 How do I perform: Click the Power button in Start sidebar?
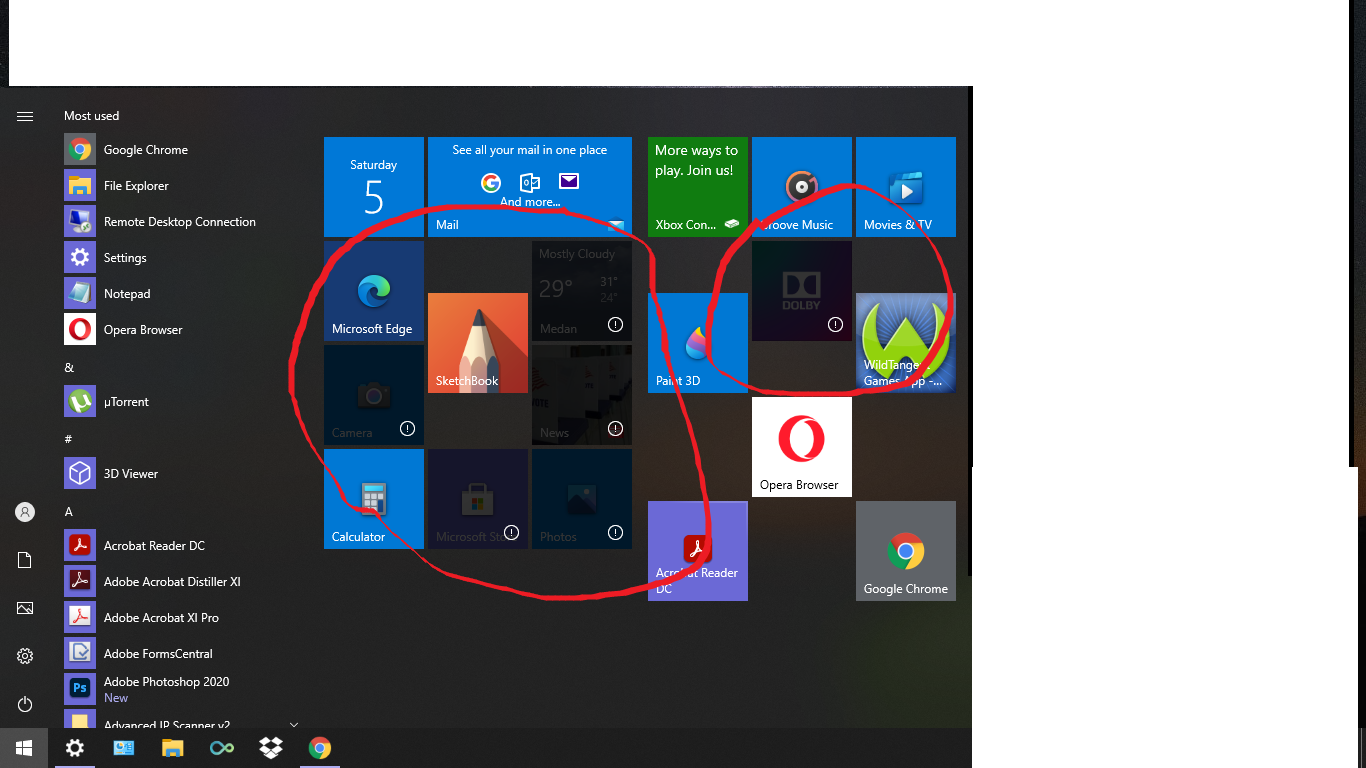(x=25, y=704)
